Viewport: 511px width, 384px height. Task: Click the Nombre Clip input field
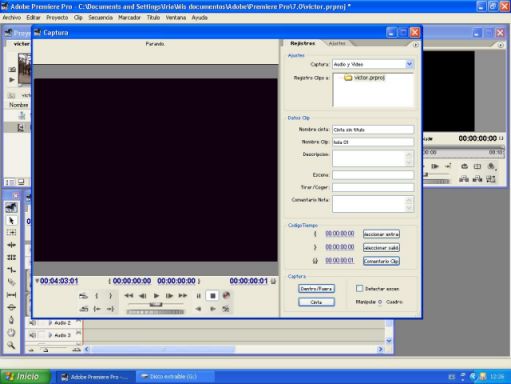click(x=373, y=142)
